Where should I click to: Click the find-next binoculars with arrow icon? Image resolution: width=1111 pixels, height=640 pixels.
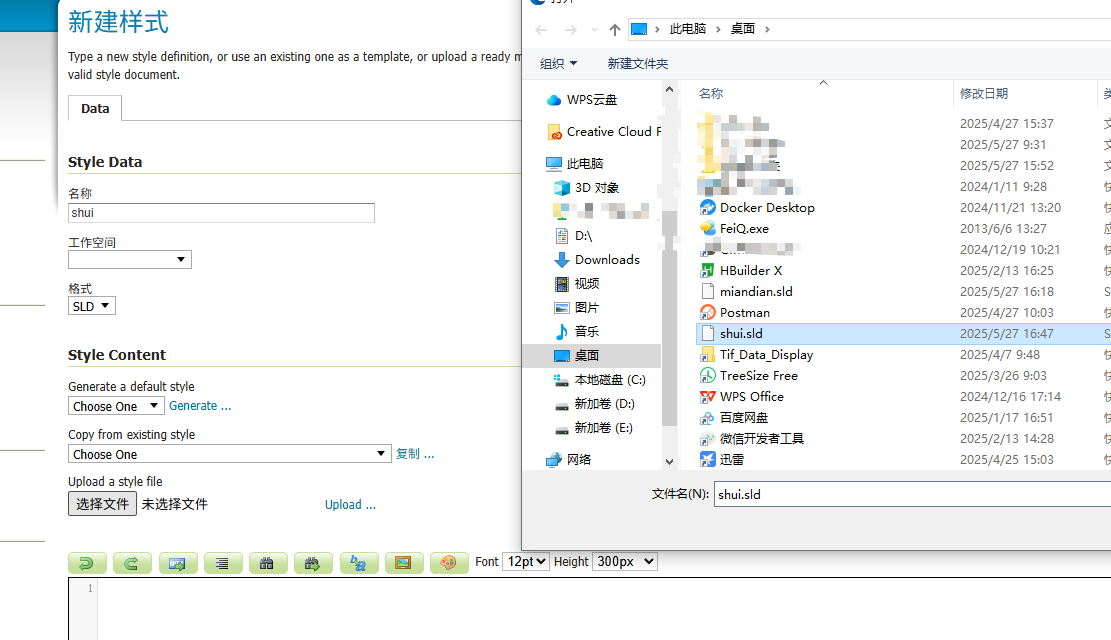313,563
